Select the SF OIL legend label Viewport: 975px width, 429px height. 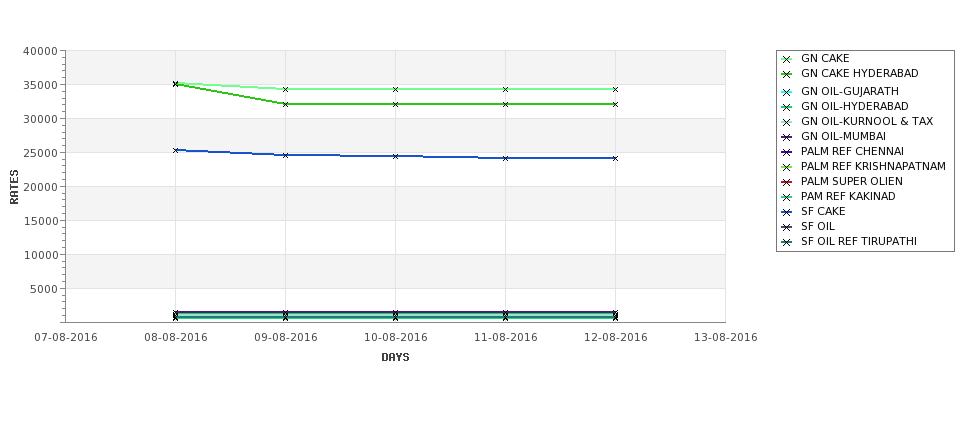point(818,226)
